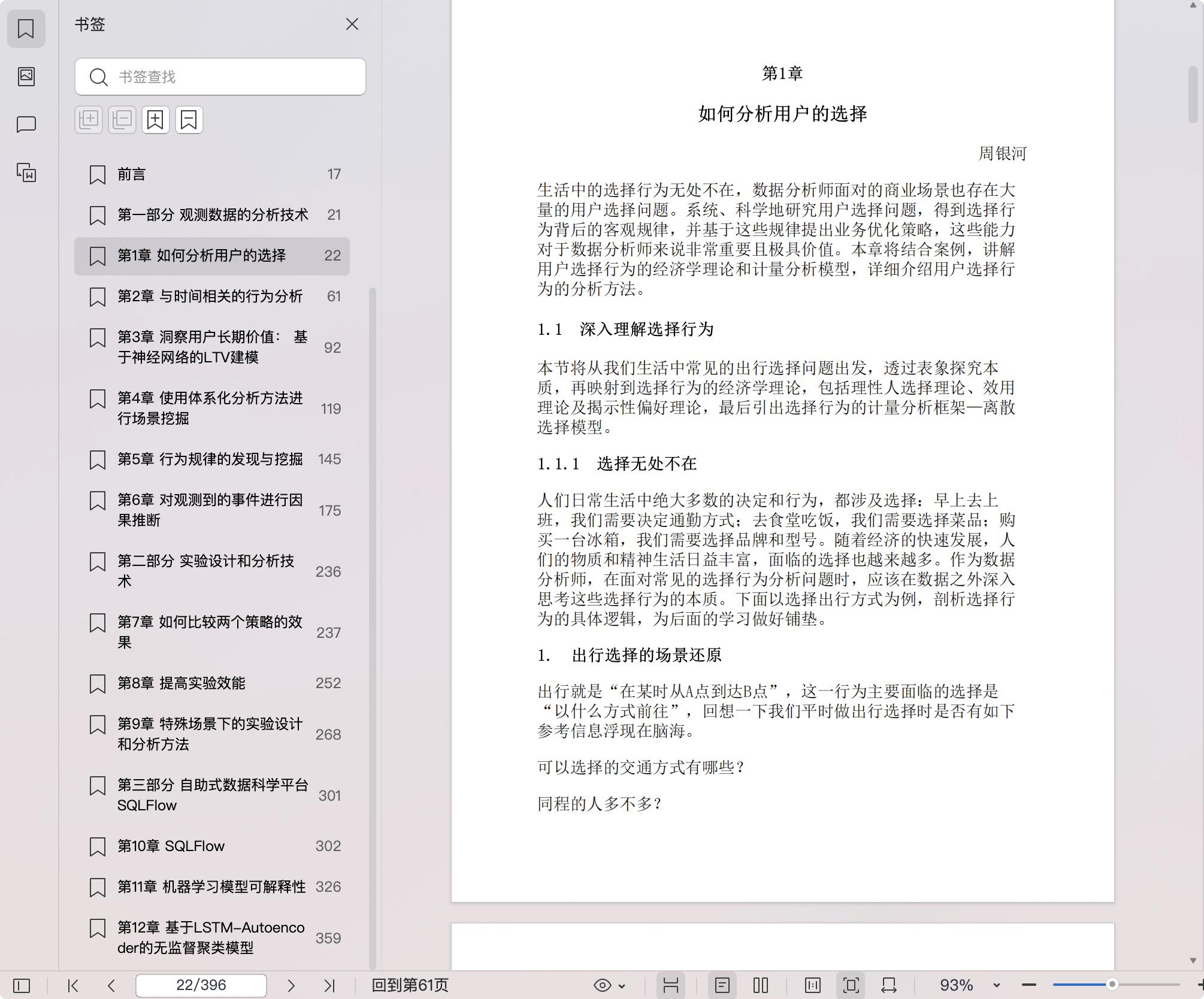Open 第9章 特殊场景下的实验设计 bookmark

212,734
